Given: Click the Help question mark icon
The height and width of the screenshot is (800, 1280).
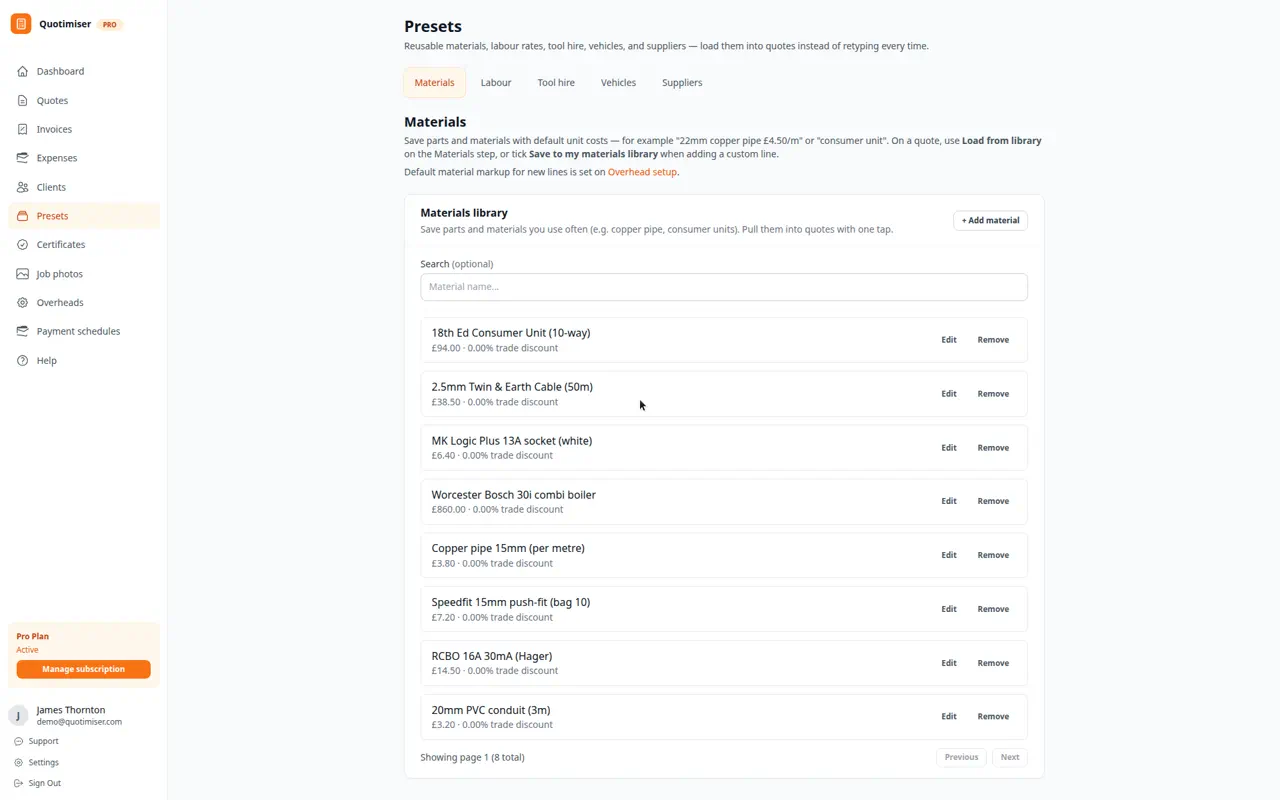Looking at the screenshot, I should pyautogui.click(x=23, y=360).
